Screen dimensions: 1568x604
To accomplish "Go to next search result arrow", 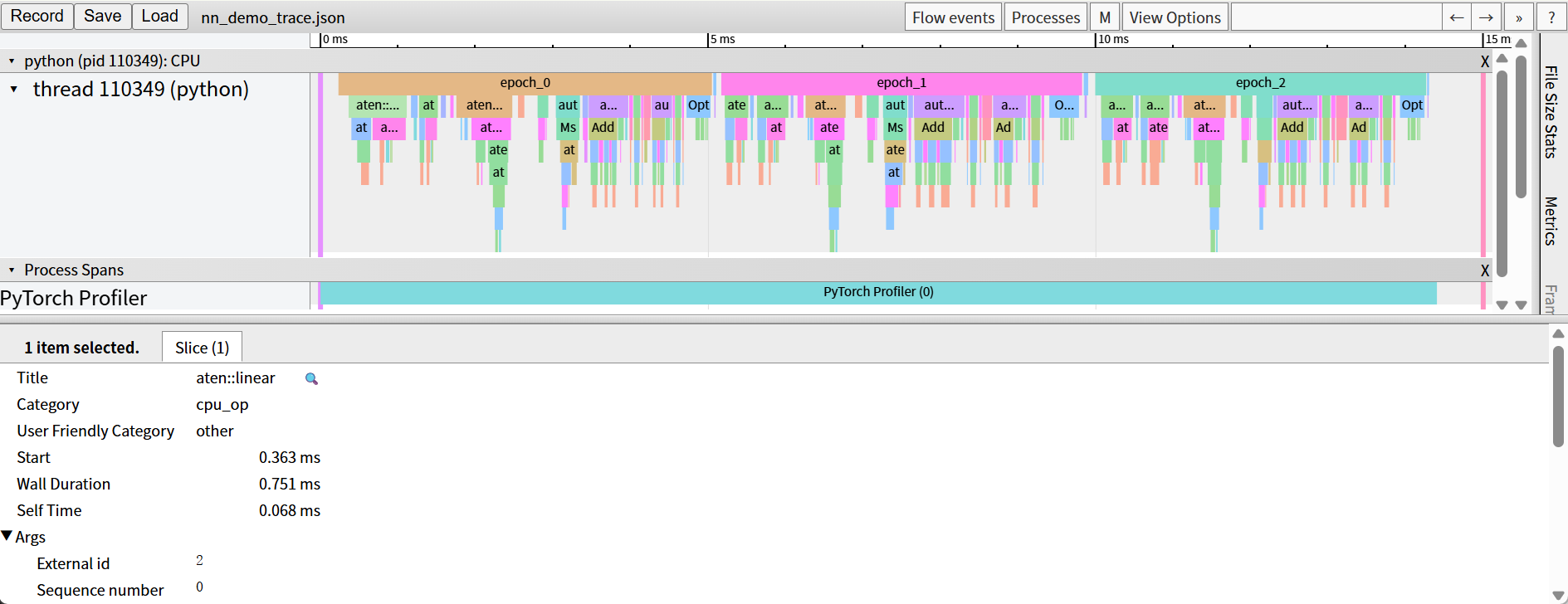I will (1486, 17).
